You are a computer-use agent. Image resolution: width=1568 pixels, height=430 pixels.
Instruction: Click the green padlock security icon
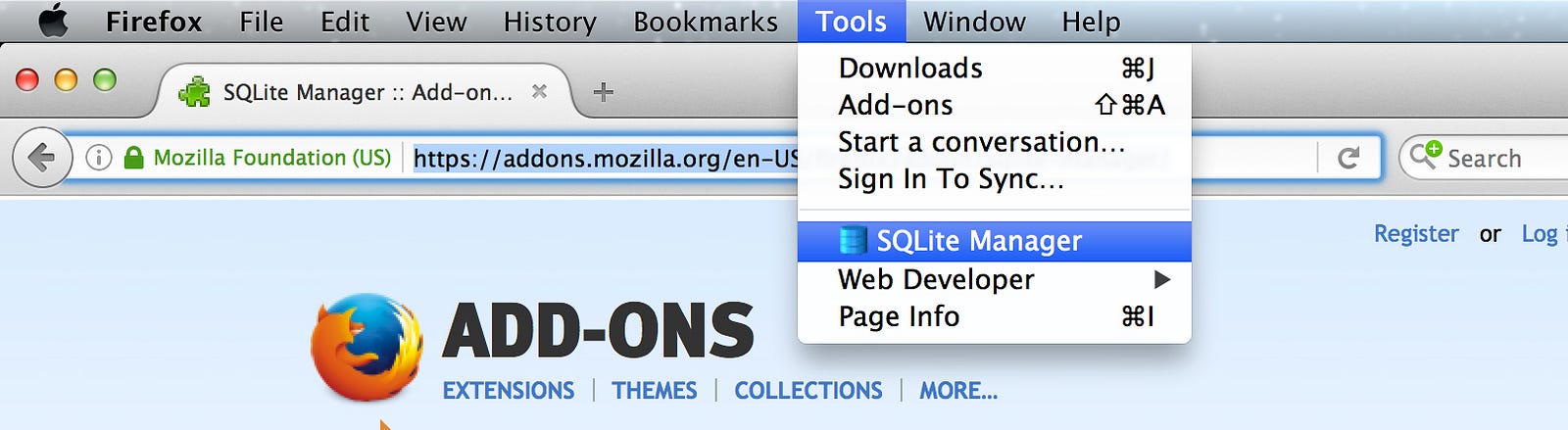(134, 157)
